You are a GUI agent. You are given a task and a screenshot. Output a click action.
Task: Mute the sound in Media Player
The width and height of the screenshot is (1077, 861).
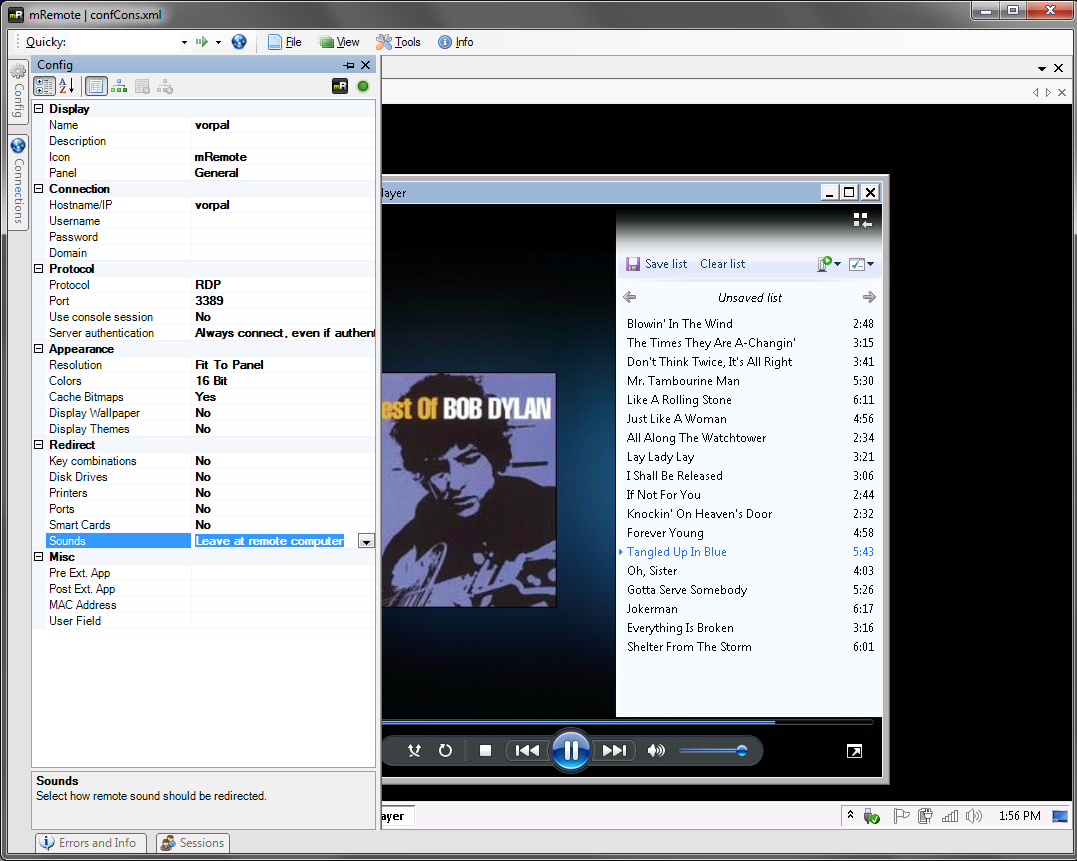tap(656, 749)
